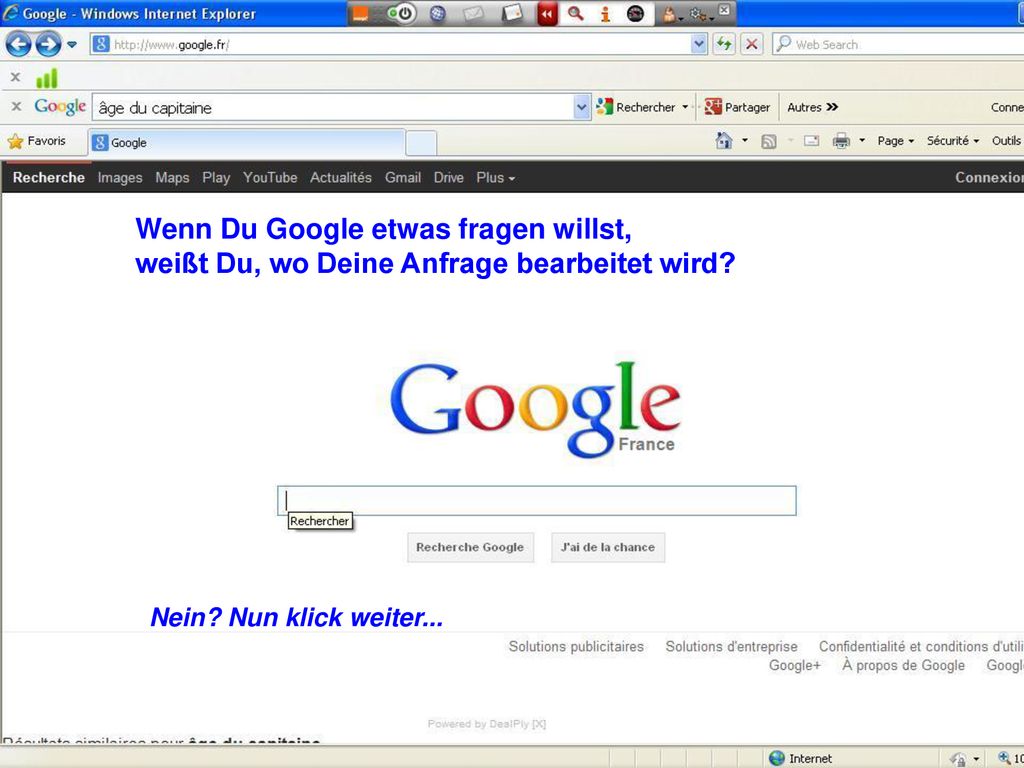
Task: Click the Google+ Partager button
Action: pyautogui.click(x=737, y=107)
